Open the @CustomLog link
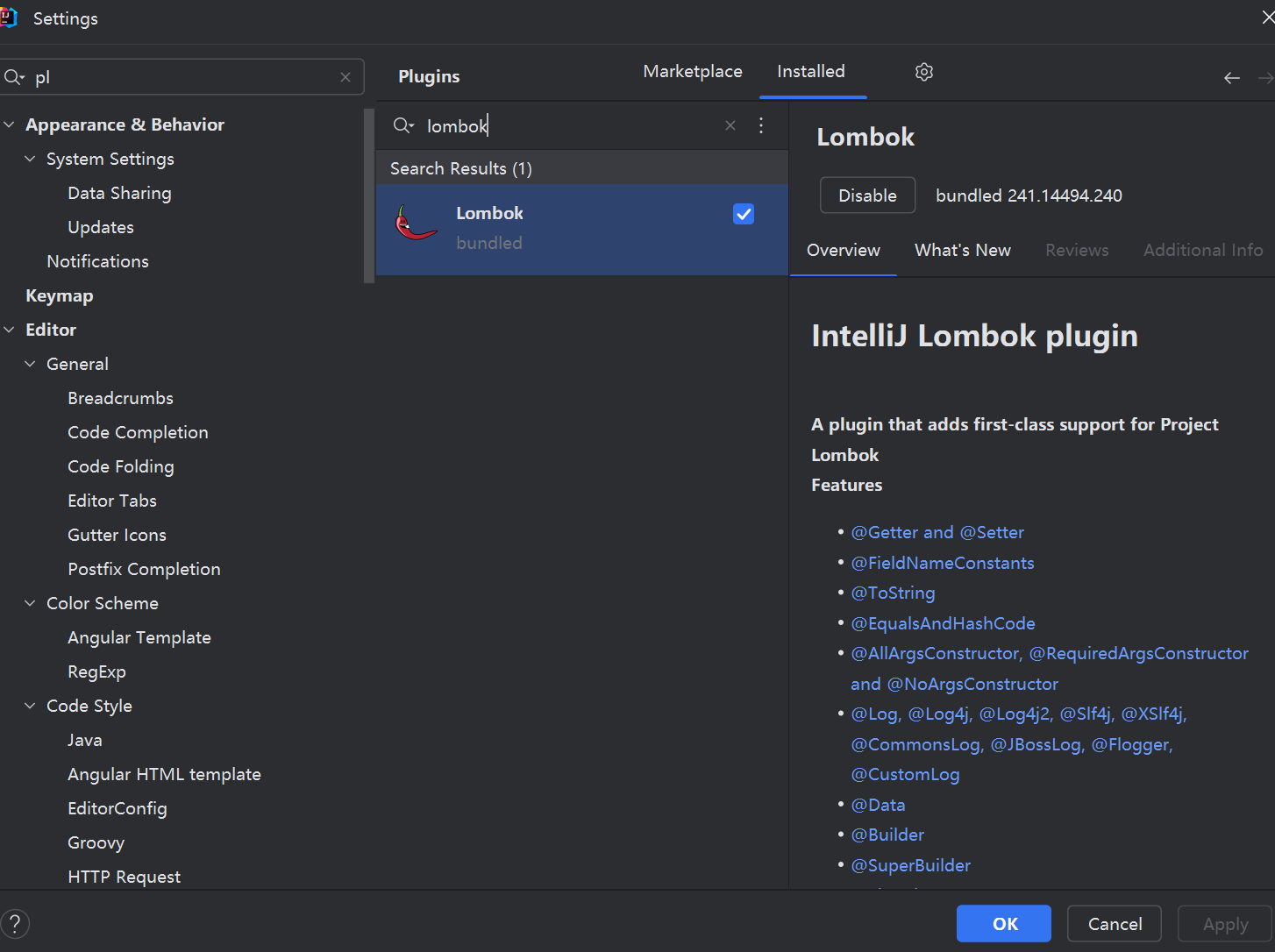Image resolution: width=1275 pixels, height=952 pixels. click(x=905, y=775)
